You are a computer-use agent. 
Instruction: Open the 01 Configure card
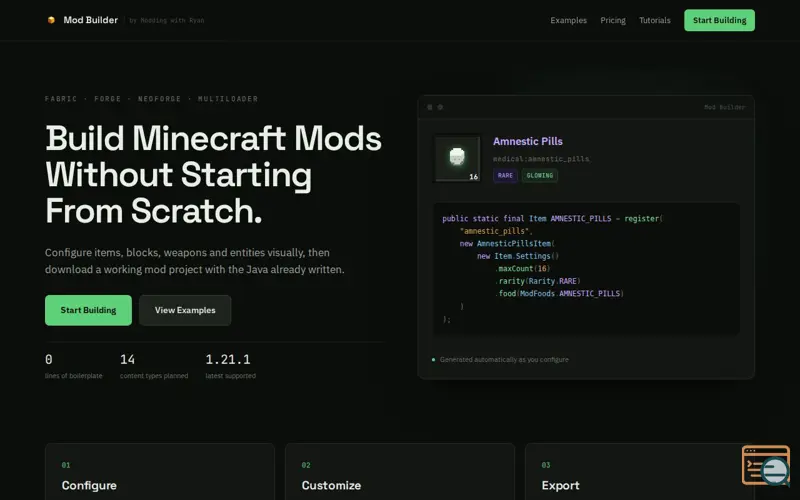tap(160, 472)
